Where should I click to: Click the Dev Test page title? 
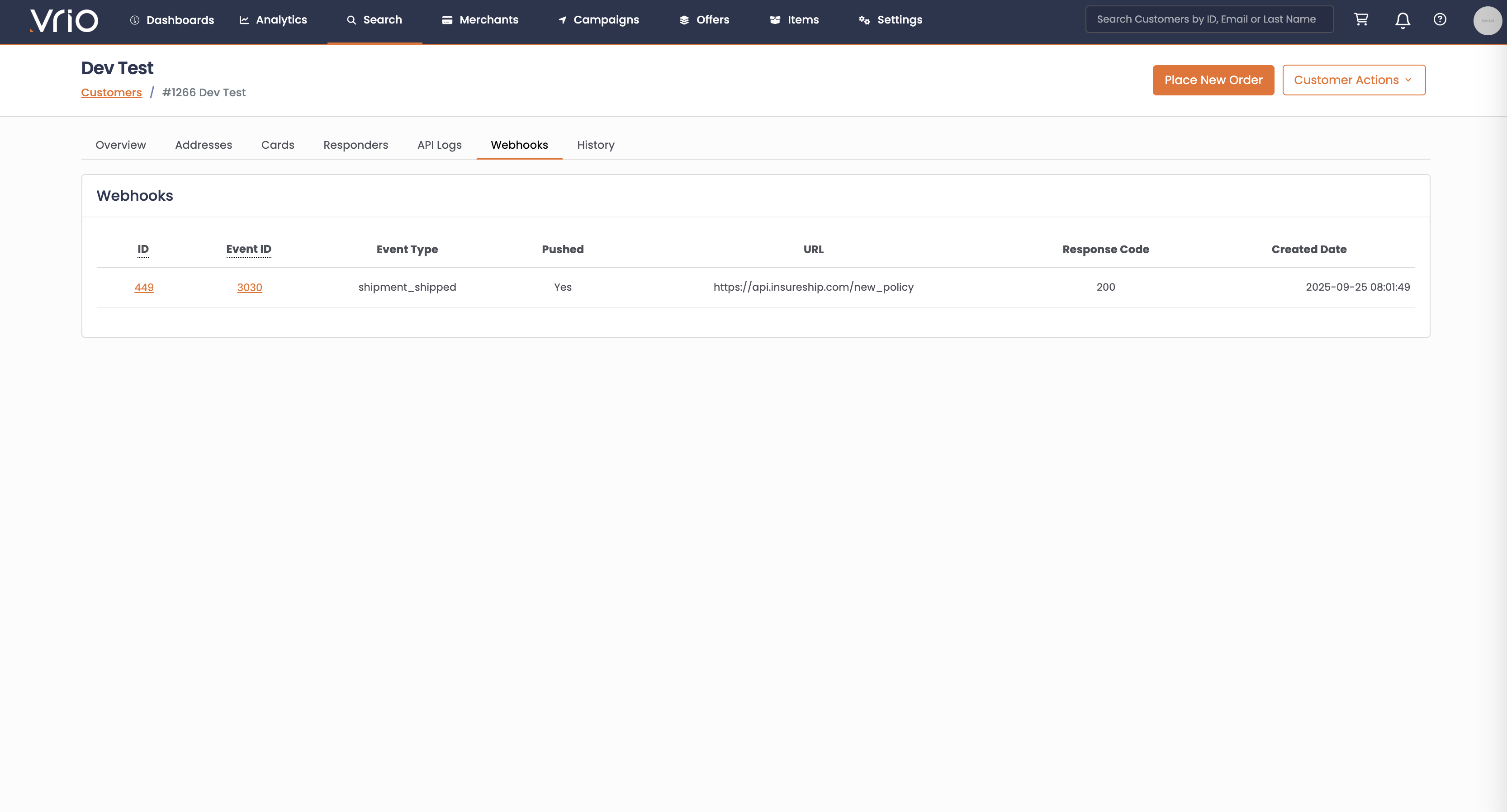coord(117,68)
